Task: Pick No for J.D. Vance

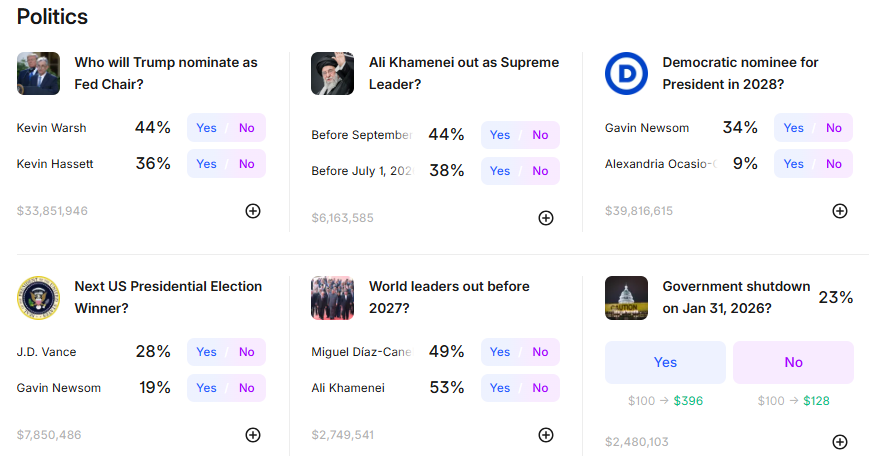Action: pyautogui.click(x=247, y=352)
